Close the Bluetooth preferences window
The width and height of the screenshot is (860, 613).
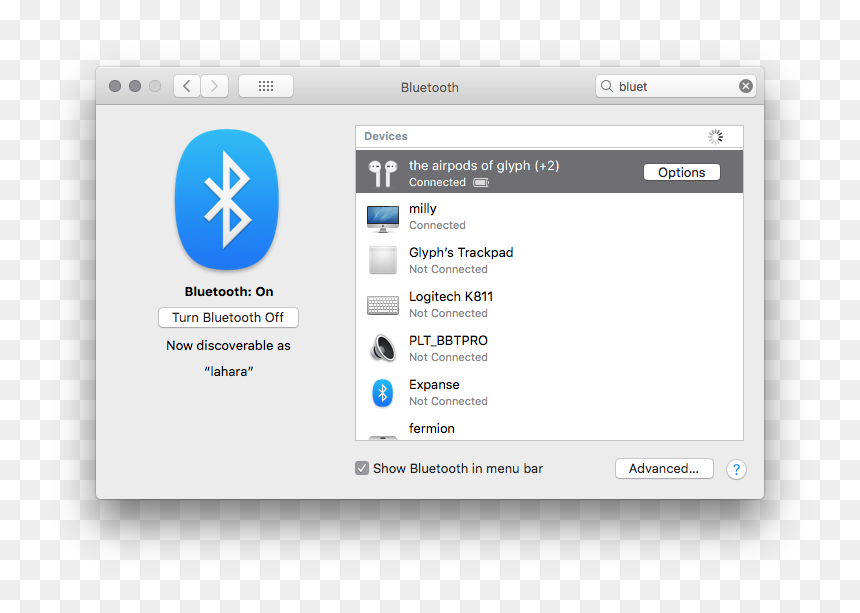115,86
